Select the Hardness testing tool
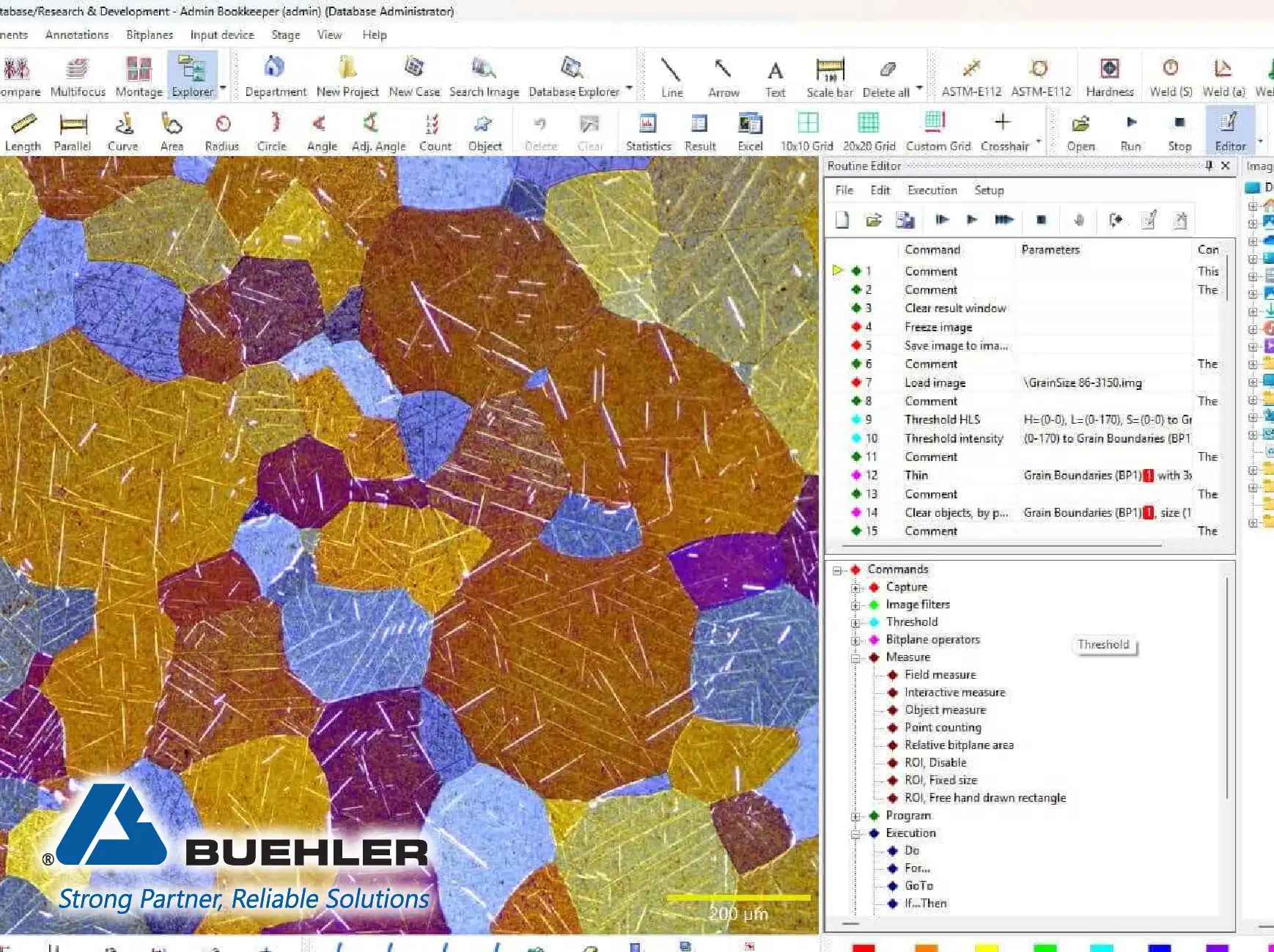 [1109, 73]
